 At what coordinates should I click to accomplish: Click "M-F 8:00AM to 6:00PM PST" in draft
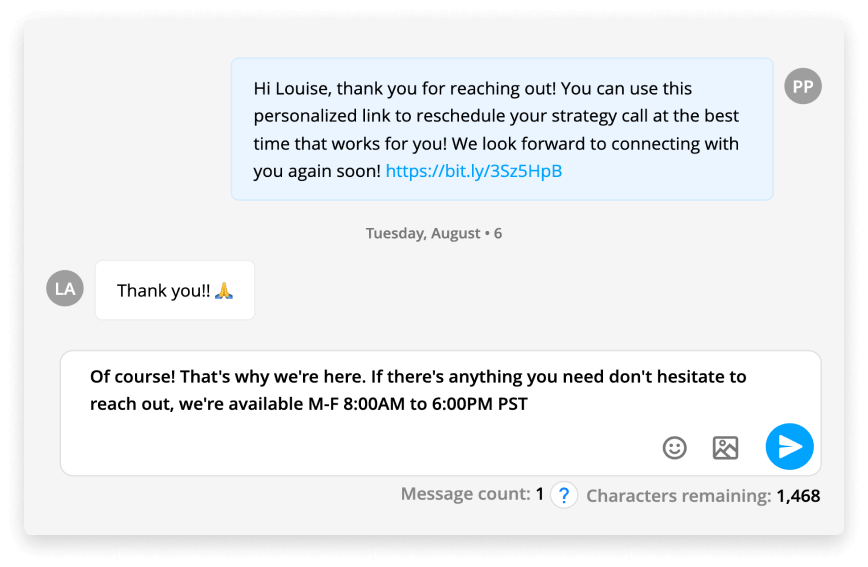point(421,404)
